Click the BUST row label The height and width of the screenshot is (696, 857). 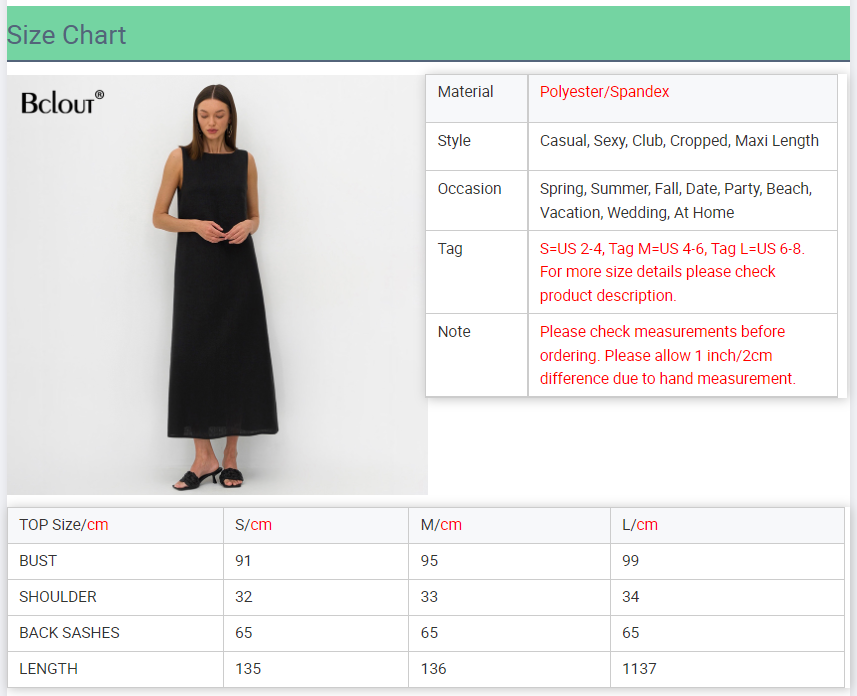pyautogui.click(x=38, y=561)
